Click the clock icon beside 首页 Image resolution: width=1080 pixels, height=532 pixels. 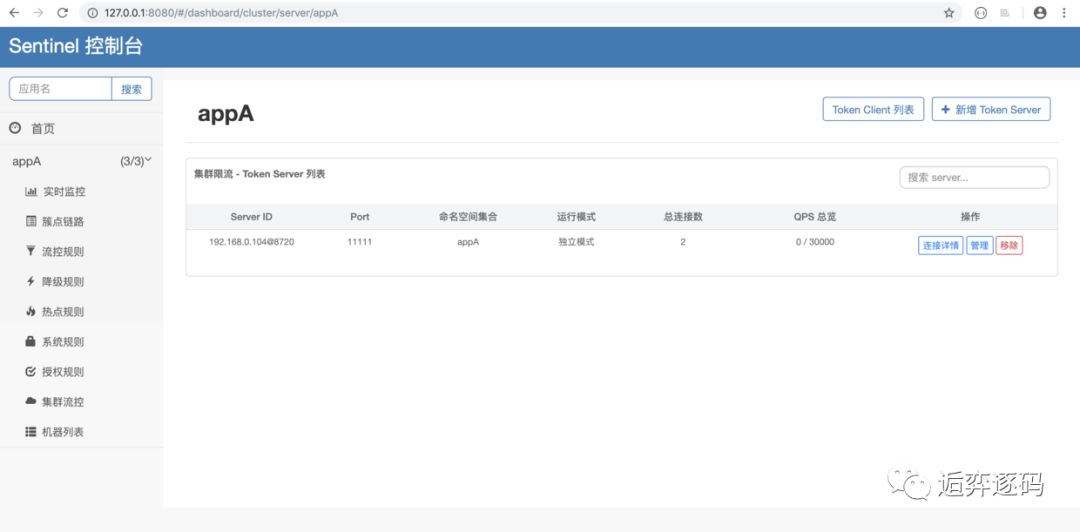coord(15,128)
